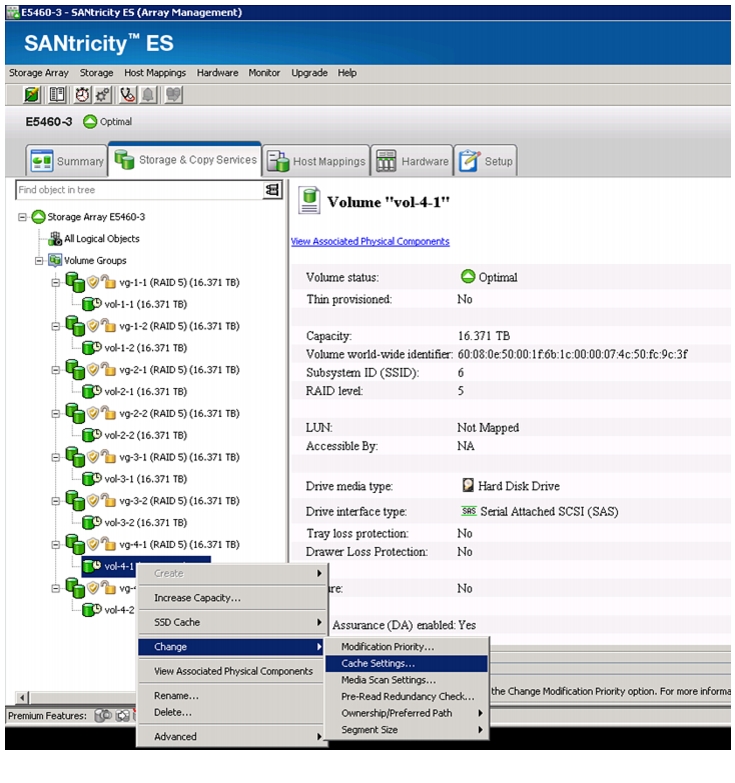Image resolution: width=735 pixels, height=783 pixels.
Task: Collapse the vg-2-1 volume group
Action: (55, 370)
